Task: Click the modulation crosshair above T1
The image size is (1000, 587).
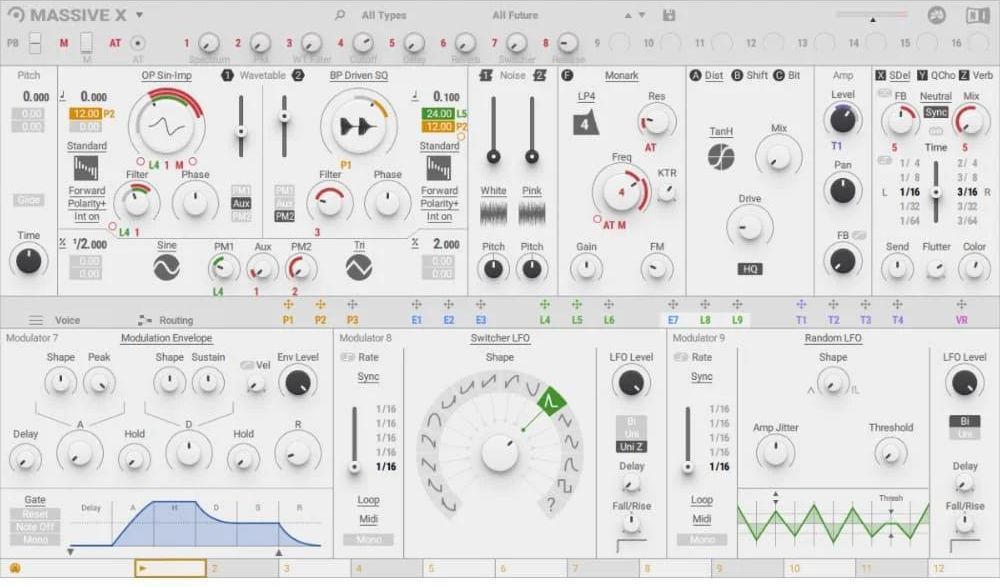Action: 801,305
